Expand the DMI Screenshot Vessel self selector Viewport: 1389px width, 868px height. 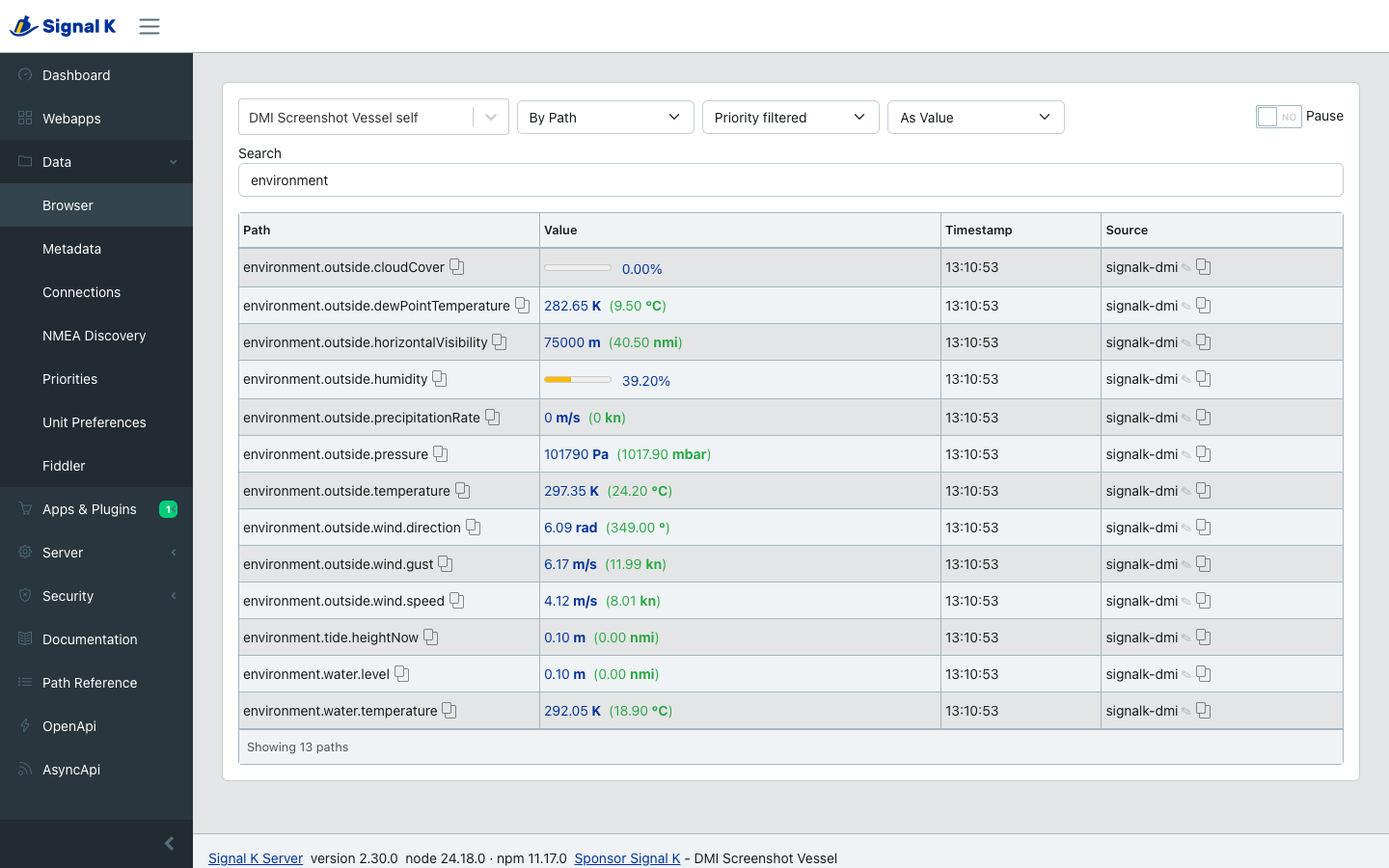(x=373, y=118)
